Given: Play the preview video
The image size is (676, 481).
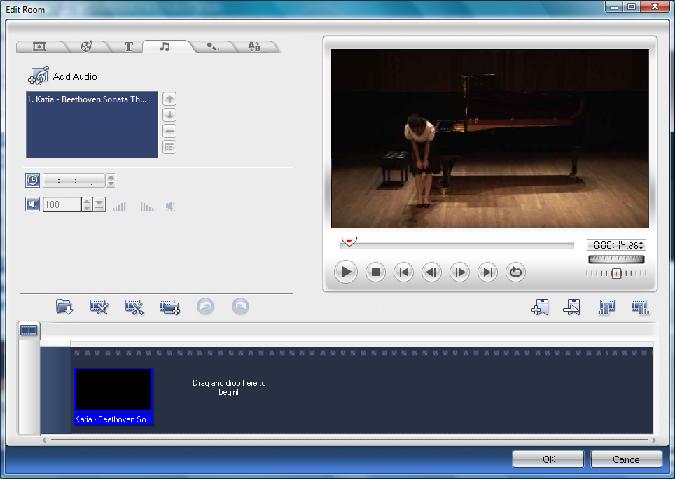Looking at the screenshot, I should click(346, 272).
